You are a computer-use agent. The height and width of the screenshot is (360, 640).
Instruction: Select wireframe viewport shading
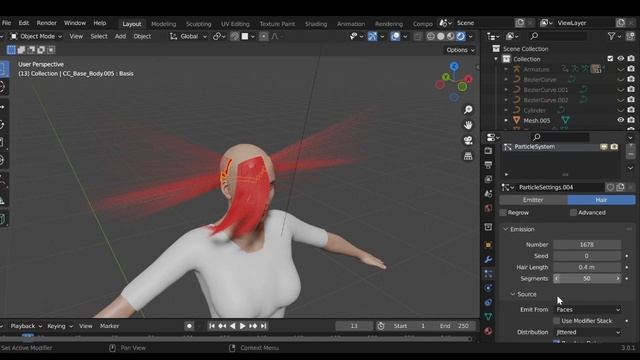[431, 36]
